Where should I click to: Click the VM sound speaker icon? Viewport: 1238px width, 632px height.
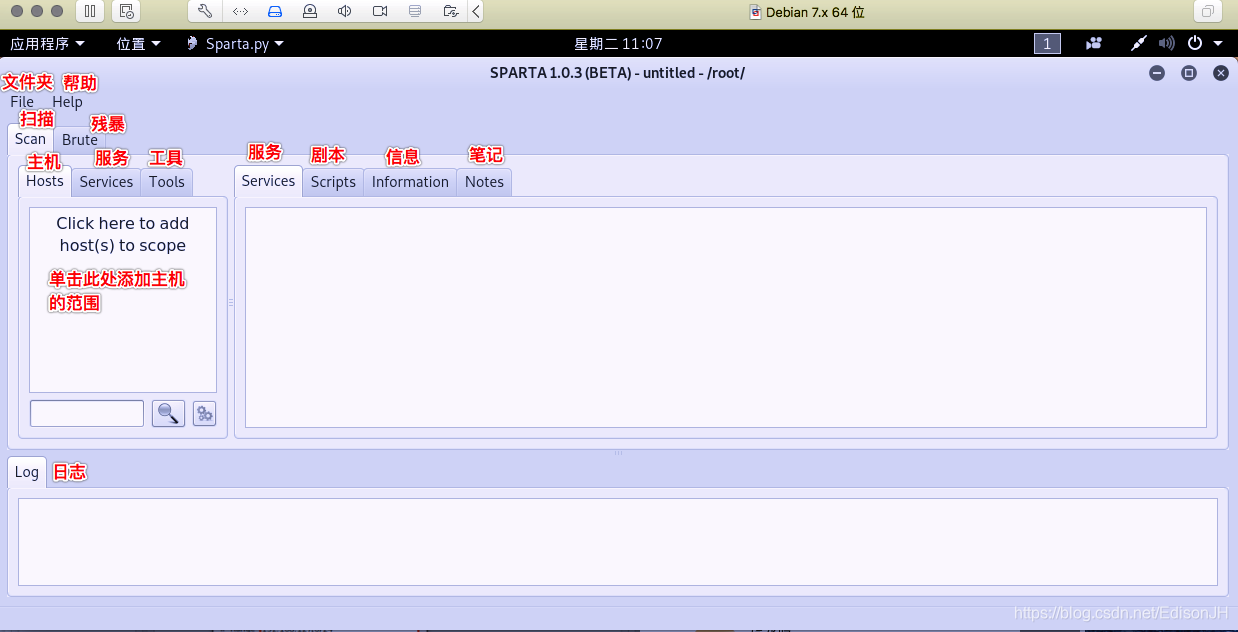(x=345, y=12)
